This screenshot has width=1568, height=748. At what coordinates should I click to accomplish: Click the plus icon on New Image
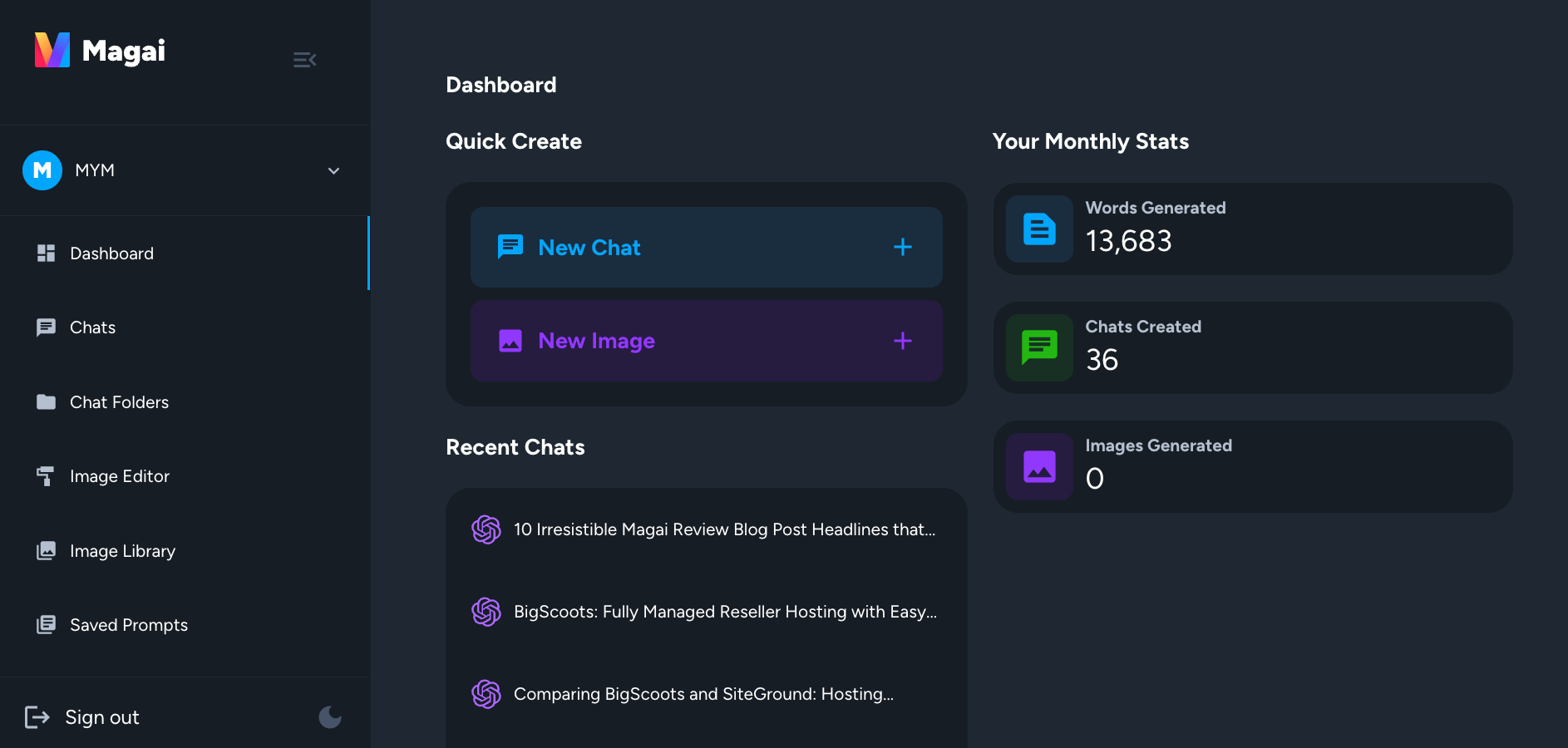[903, 341]
